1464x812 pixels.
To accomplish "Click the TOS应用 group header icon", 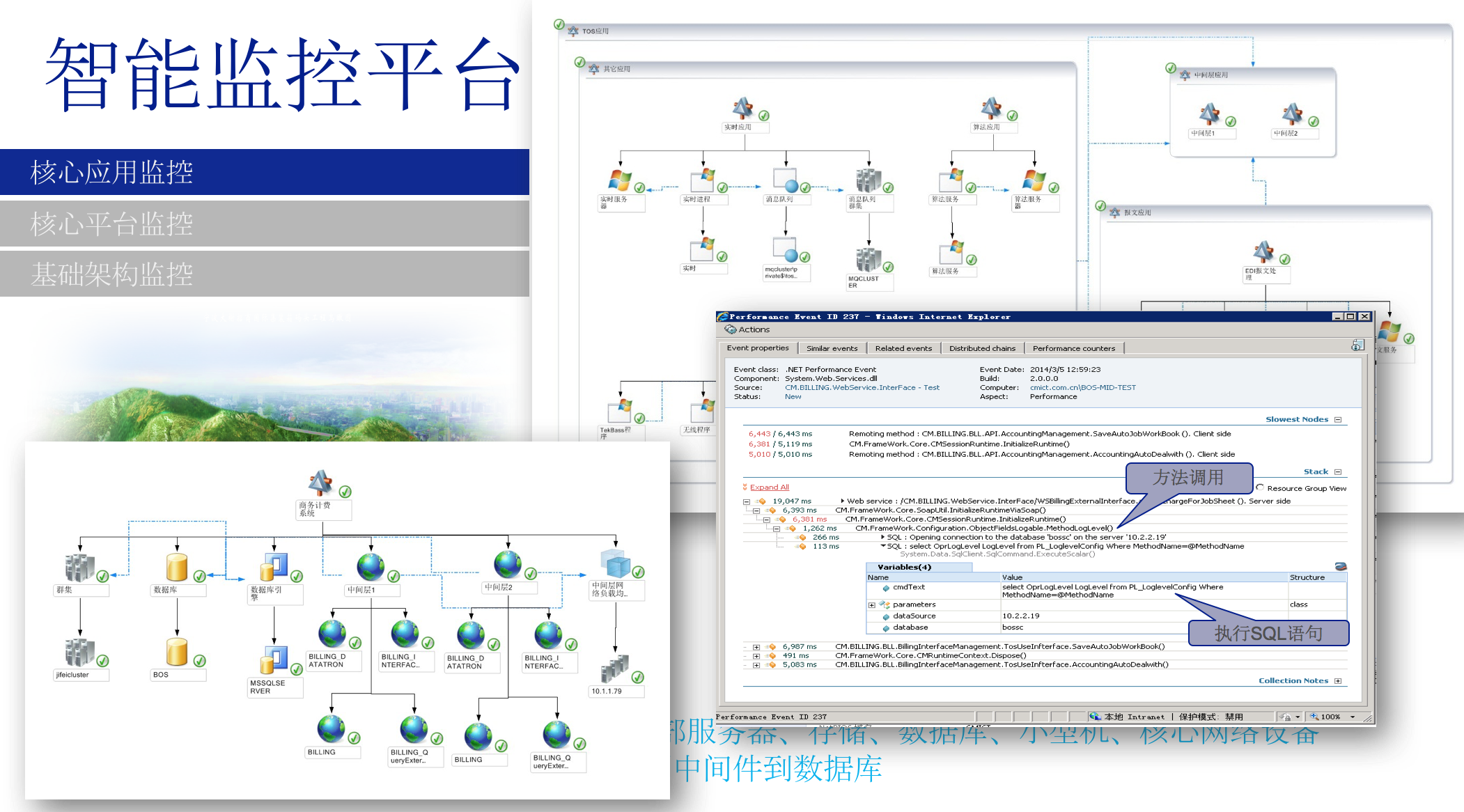I will pyautogui.click(x=573, y=31).
